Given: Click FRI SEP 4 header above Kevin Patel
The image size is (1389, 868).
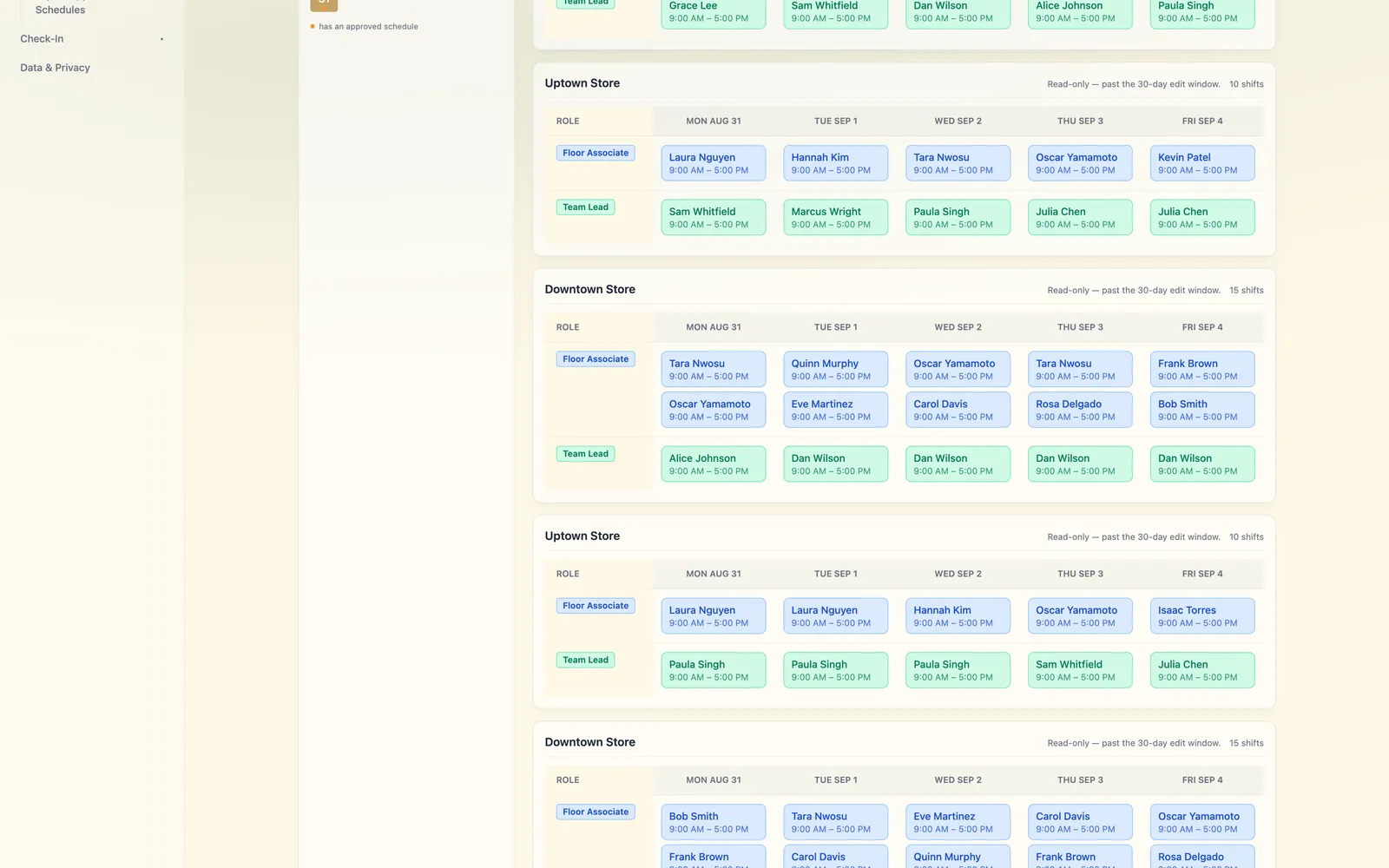Looking at the screenshot, I should coord(1202,122).
